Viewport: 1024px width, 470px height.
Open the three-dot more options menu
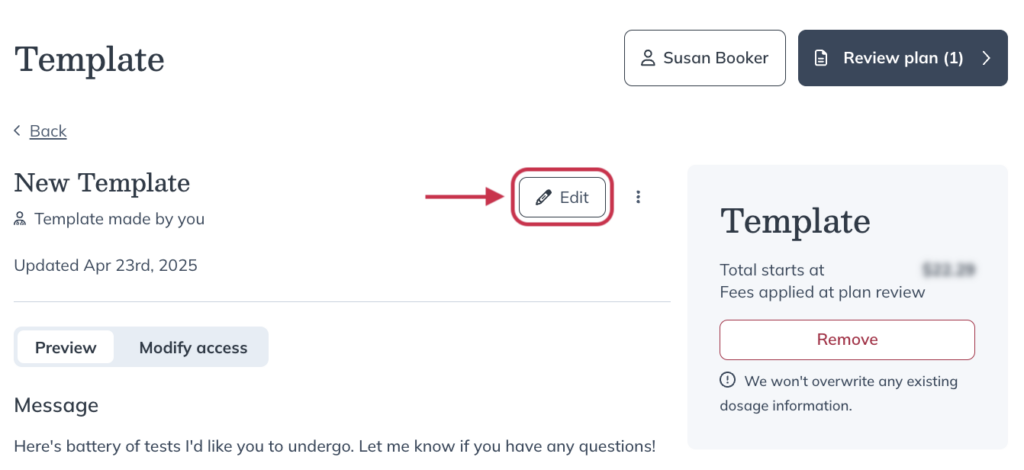[x=638, y=197]
